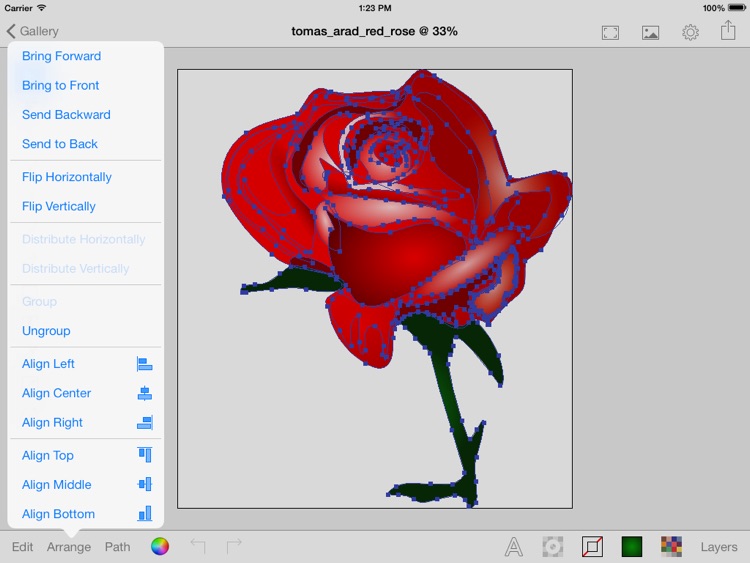Tap the redo arrow
The height and width of the screenshot is (563, 750).
click(234, 546)
